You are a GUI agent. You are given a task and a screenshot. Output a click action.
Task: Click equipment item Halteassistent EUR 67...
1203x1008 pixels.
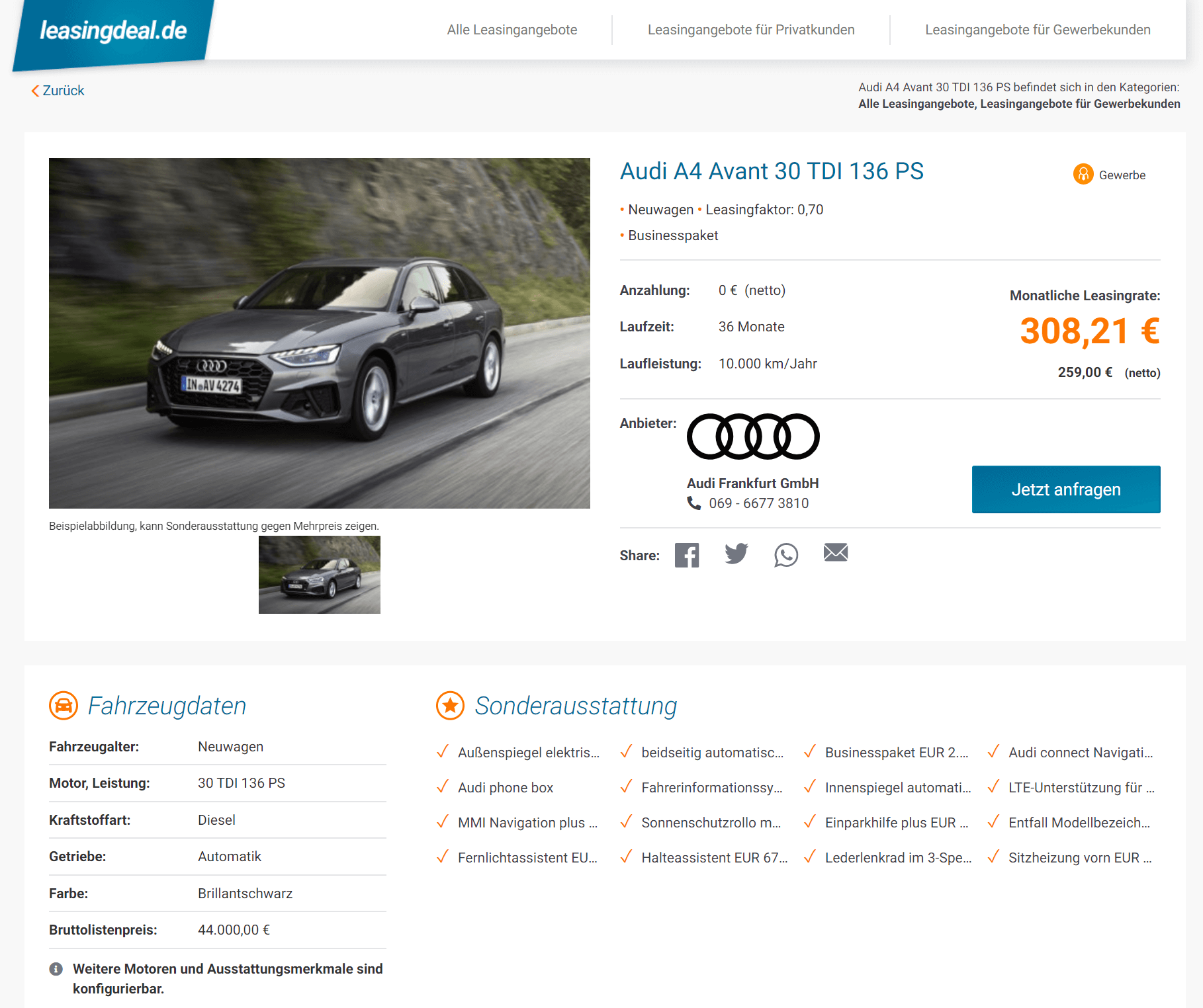coord(714,858)
